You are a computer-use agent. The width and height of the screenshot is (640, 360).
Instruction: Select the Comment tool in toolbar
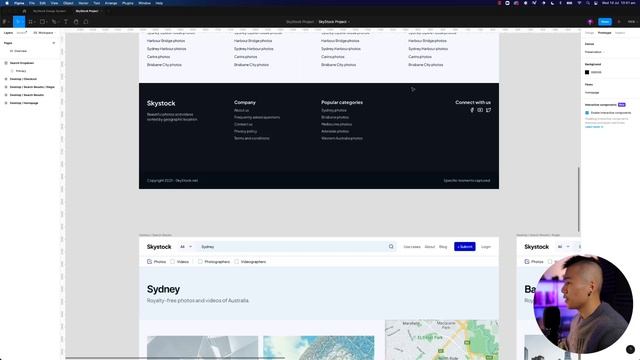point(86,22)
